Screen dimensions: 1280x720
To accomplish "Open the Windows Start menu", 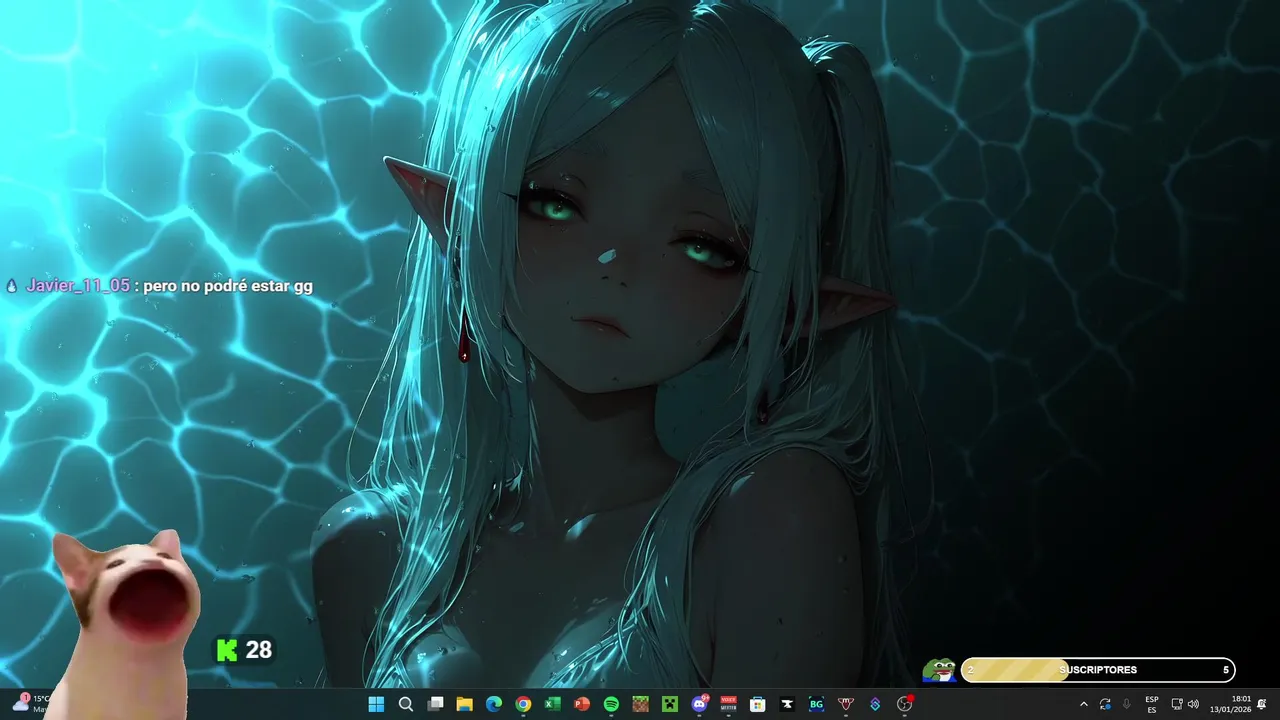I will click(x=376, y=704).
